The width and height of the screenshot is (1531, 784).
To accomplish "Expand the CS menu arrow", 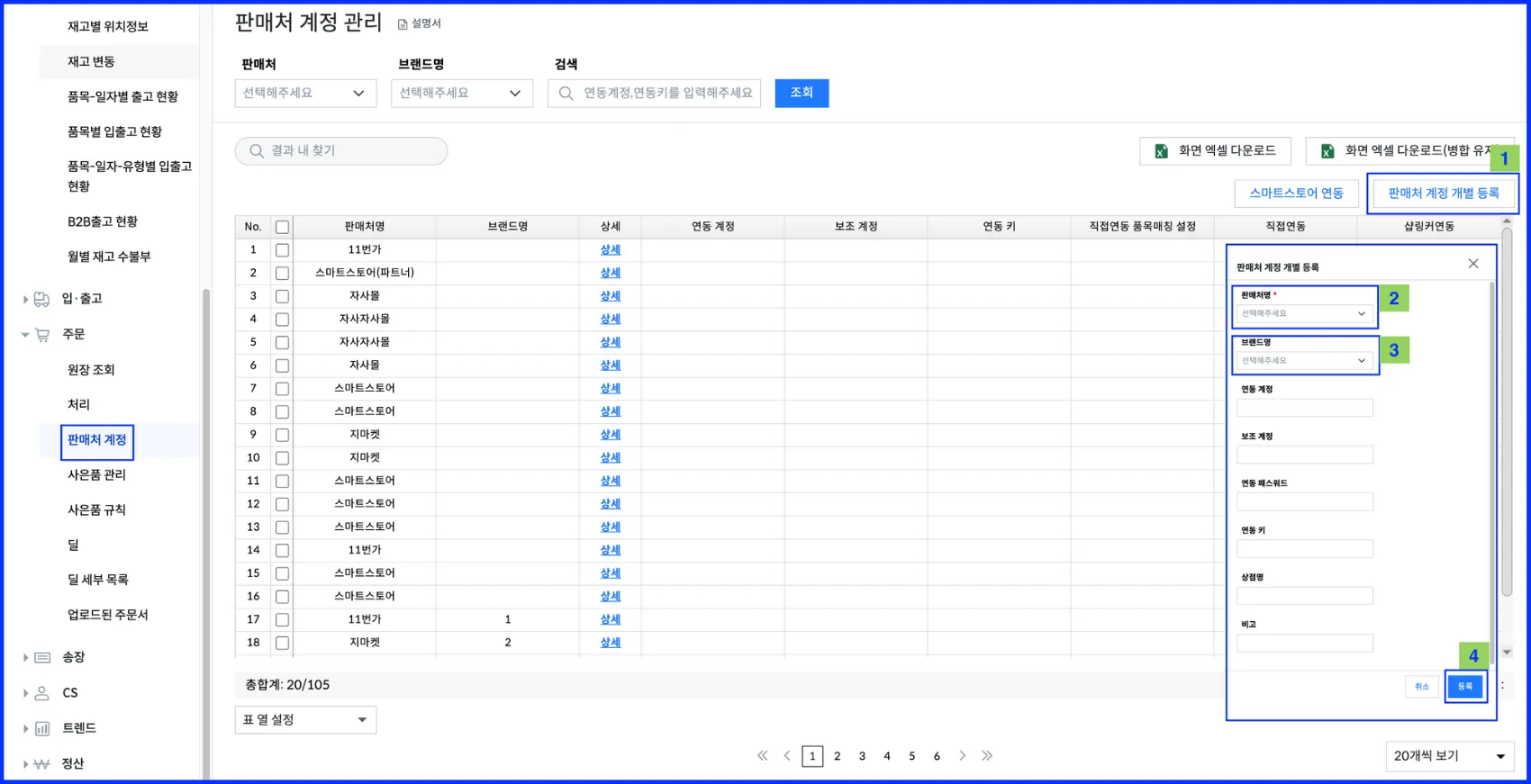I will click(x=25, y=693).
